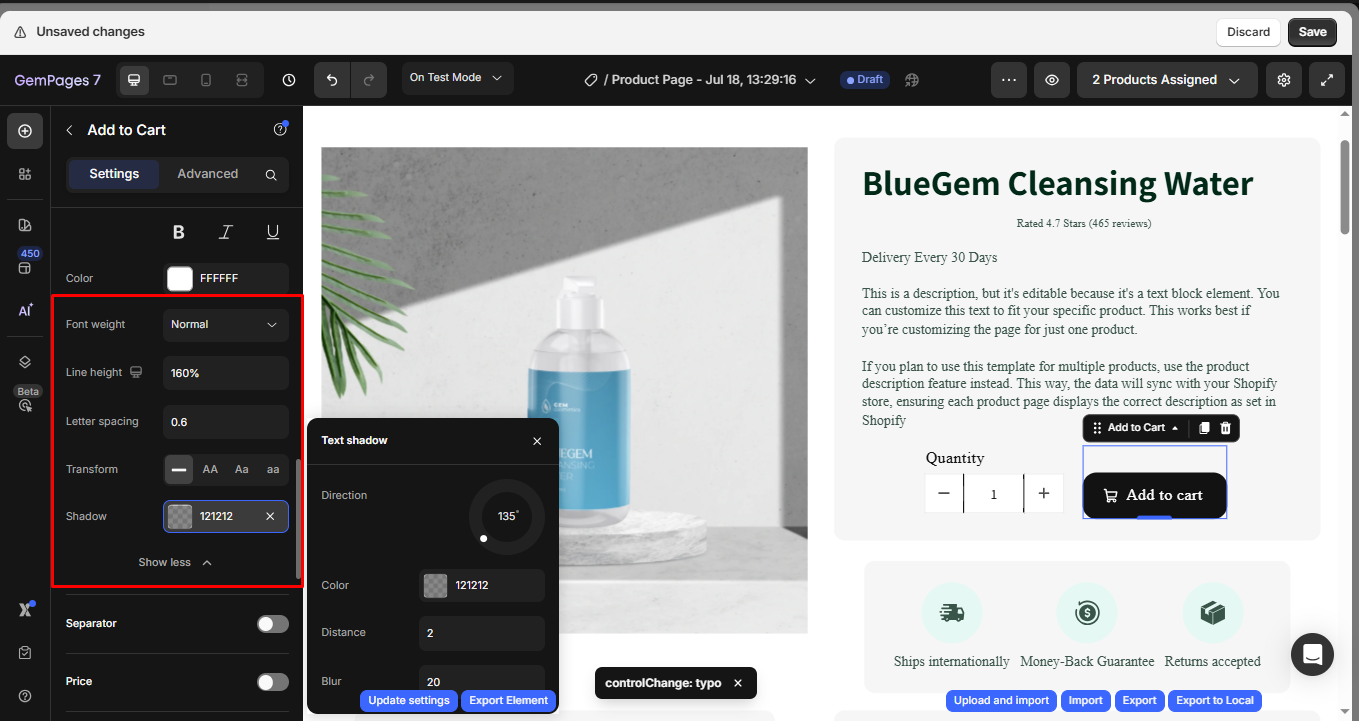Screen dimensions: 1359x721
Task: Open 2 Products Assigned dropdown
Action: (1167, 80)
